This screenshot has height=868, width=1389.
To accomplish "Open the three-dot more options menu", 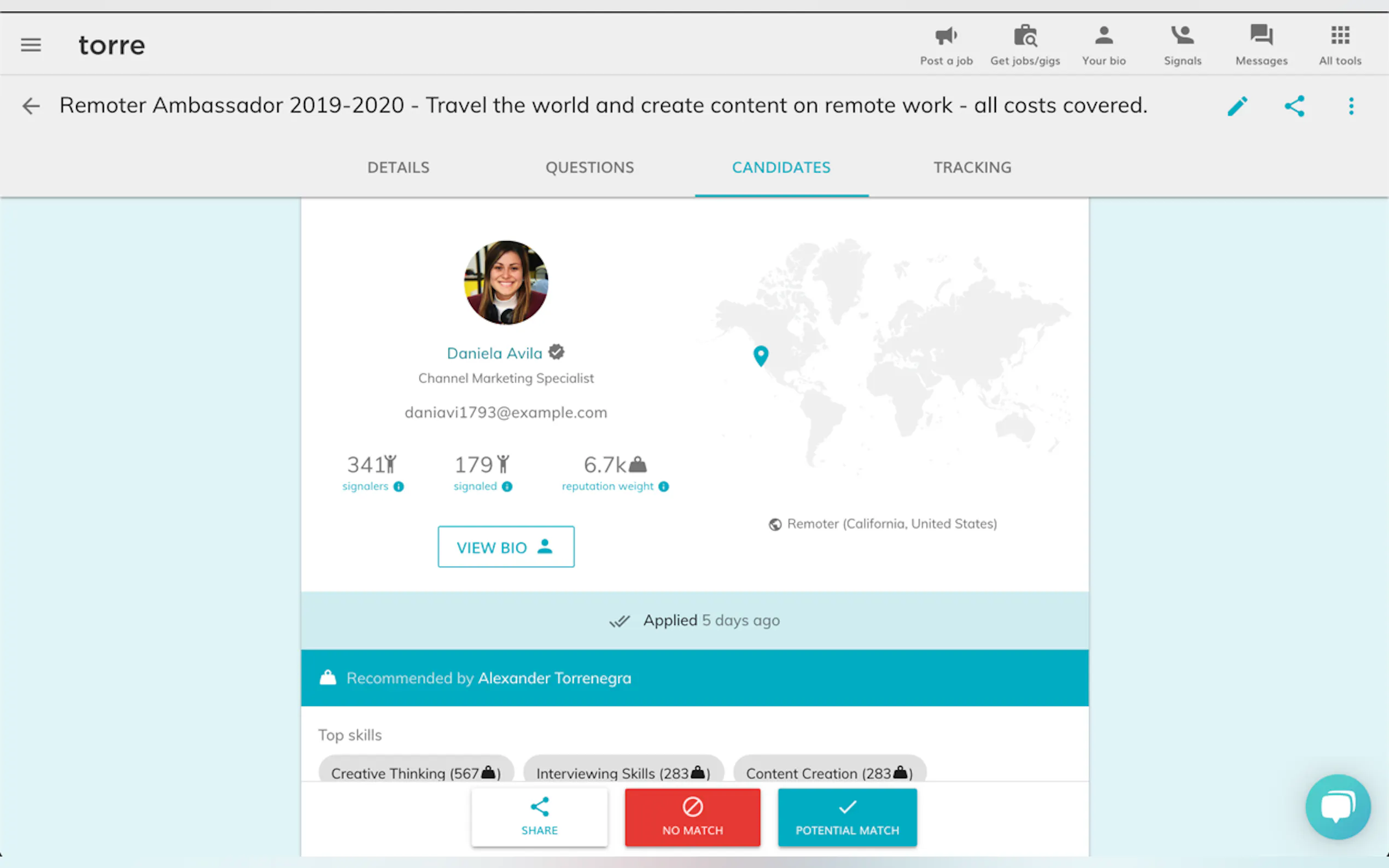I will (1351, 106).
